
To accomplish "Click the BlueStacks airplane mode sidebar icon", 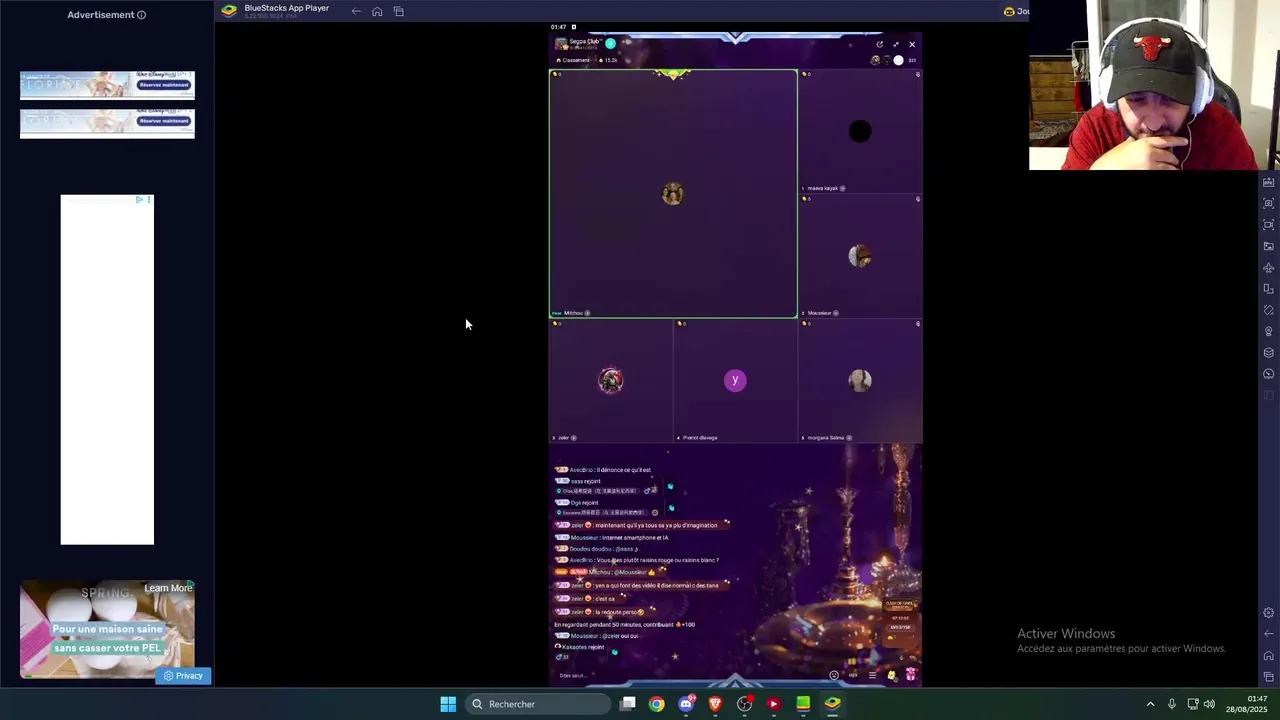I will point(1269,268).
